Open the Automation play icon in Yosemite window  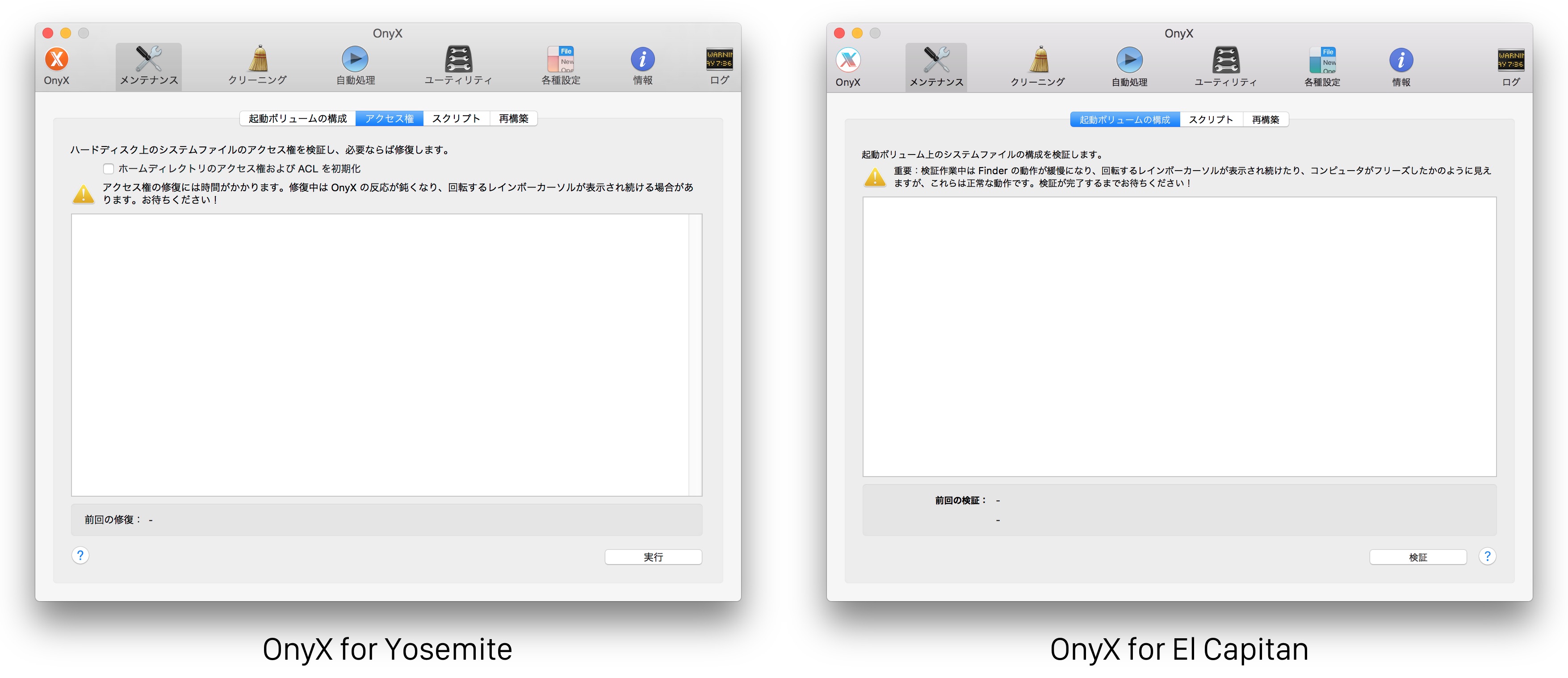355,60
